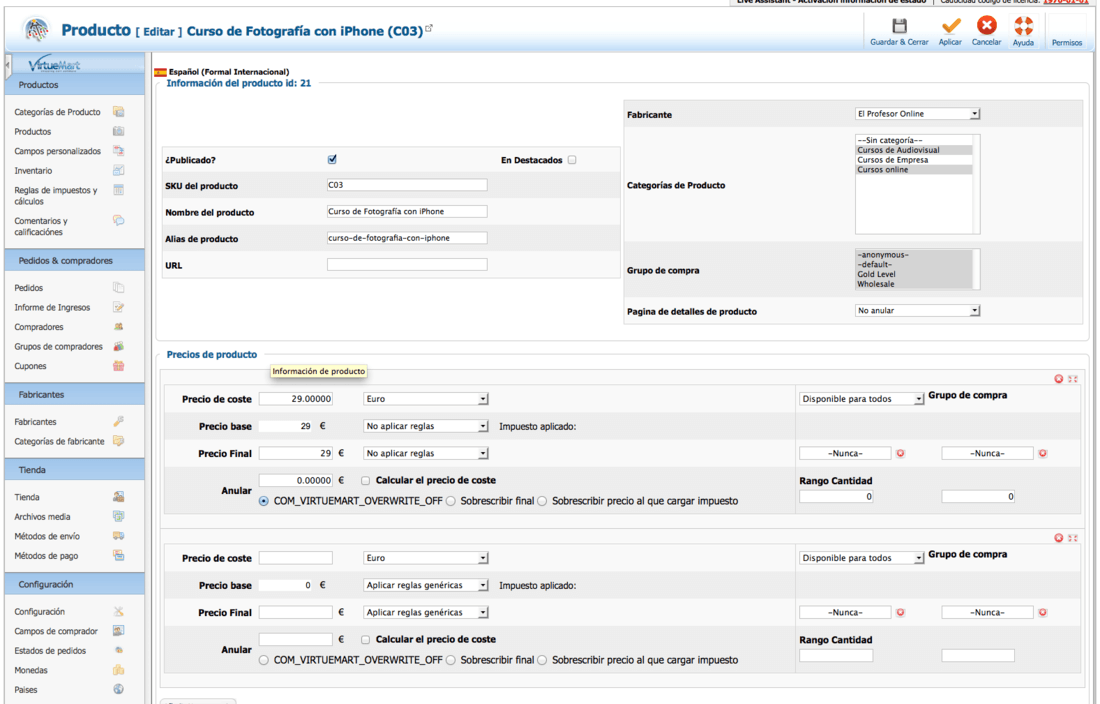Click the Reglas de impuestos icon

pos(119,190)
